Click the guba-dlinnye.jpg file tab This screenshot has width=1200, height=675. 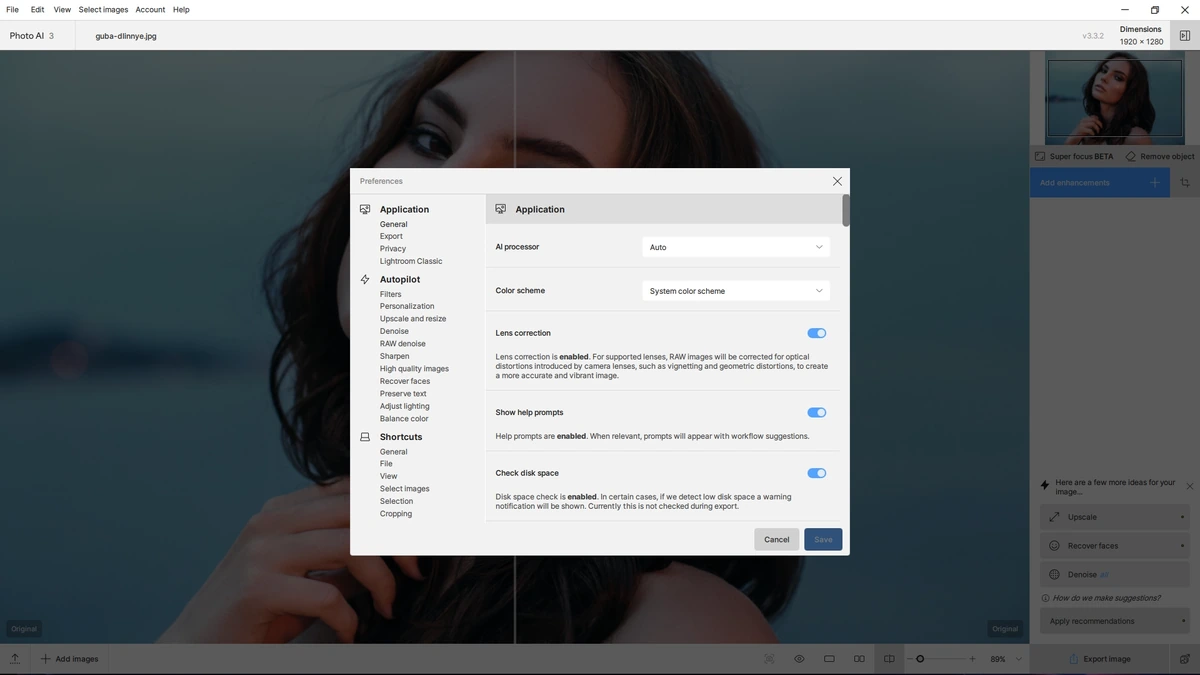tap(126, 36)
